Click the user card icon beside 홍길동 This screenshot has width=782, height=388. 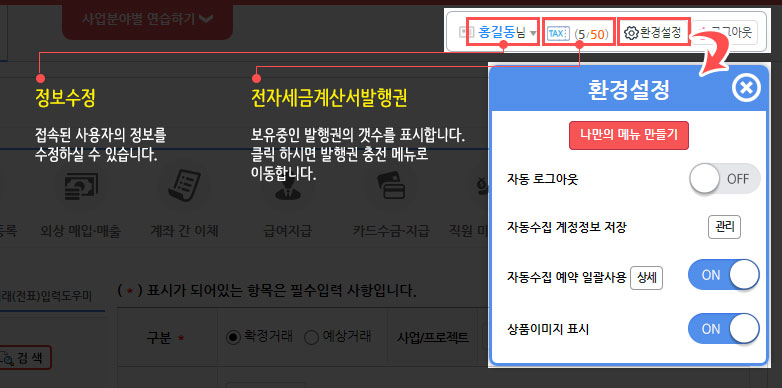[465, 33]
